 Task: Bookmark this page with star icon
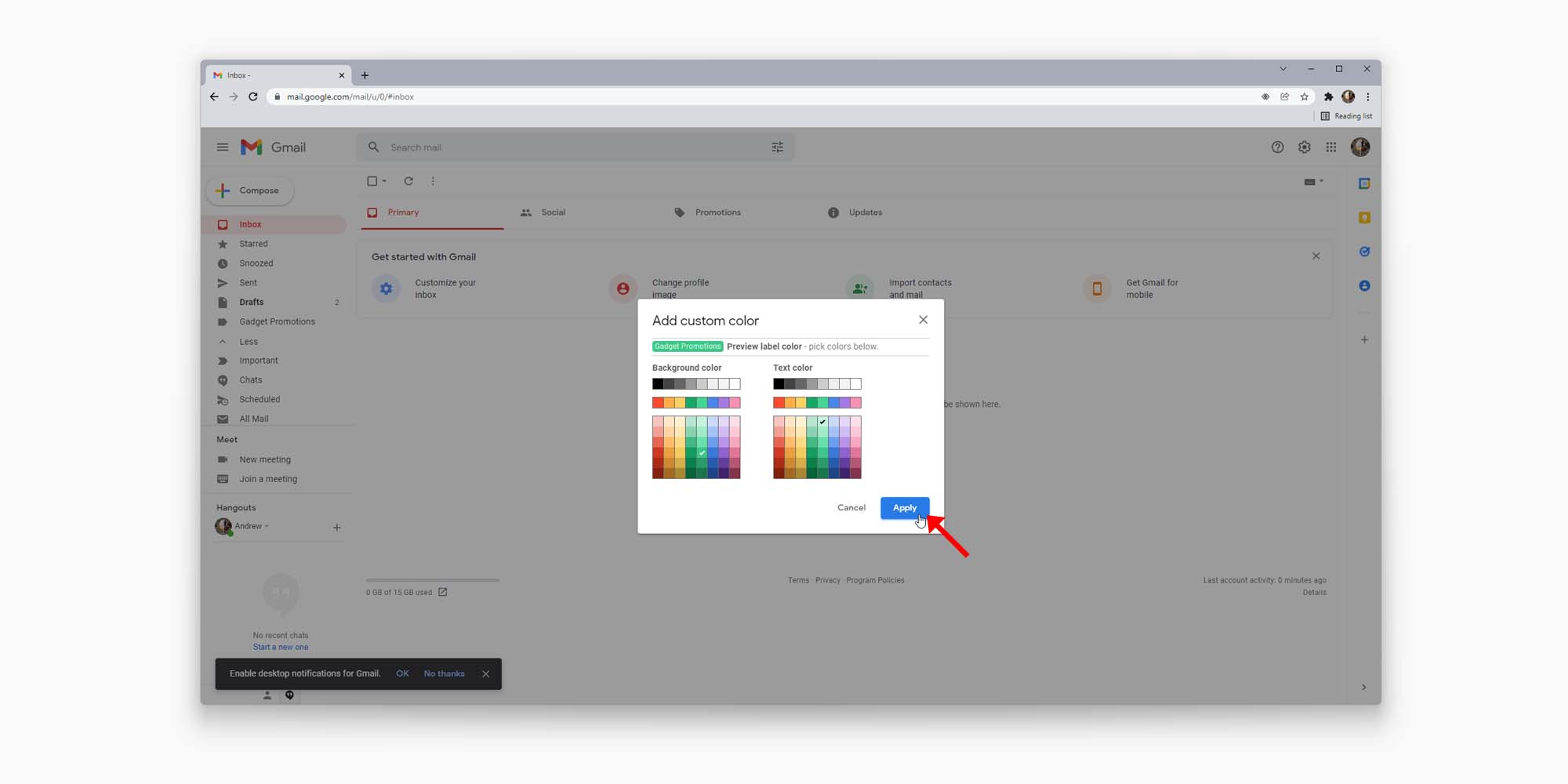click(1304, 97)
